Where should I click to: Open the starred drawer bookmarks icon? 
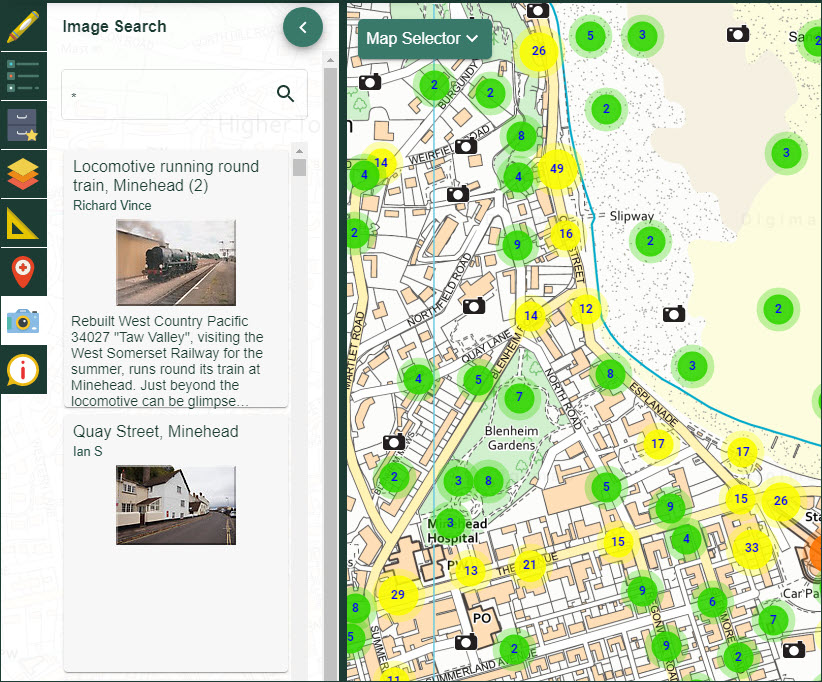(23, 125)
